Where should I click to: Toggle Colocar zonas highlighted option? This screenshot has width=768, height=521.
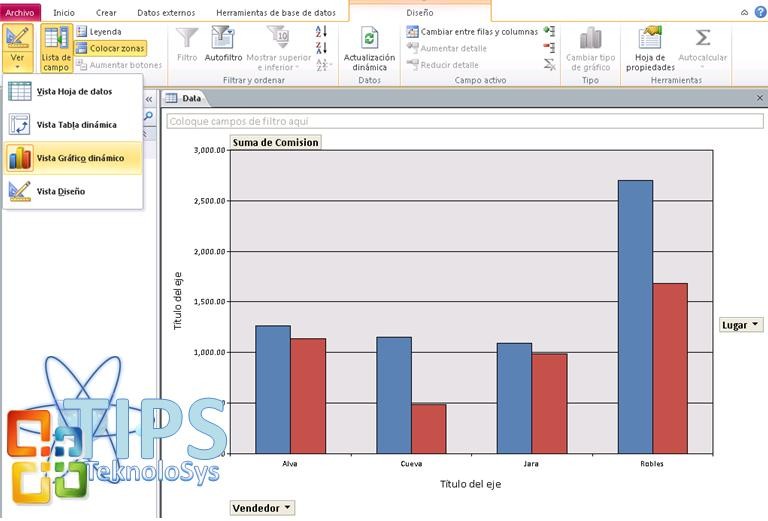(111, 48)
